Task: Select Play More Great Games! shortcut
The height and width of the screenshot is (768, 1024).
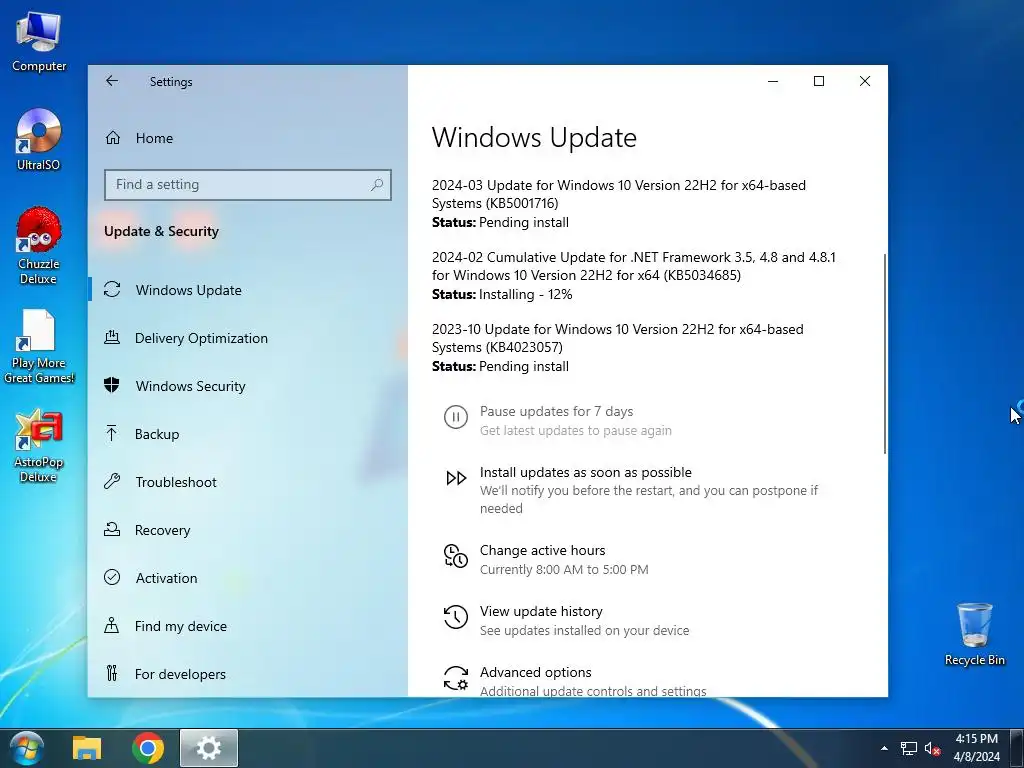Action: pos(39,346)
